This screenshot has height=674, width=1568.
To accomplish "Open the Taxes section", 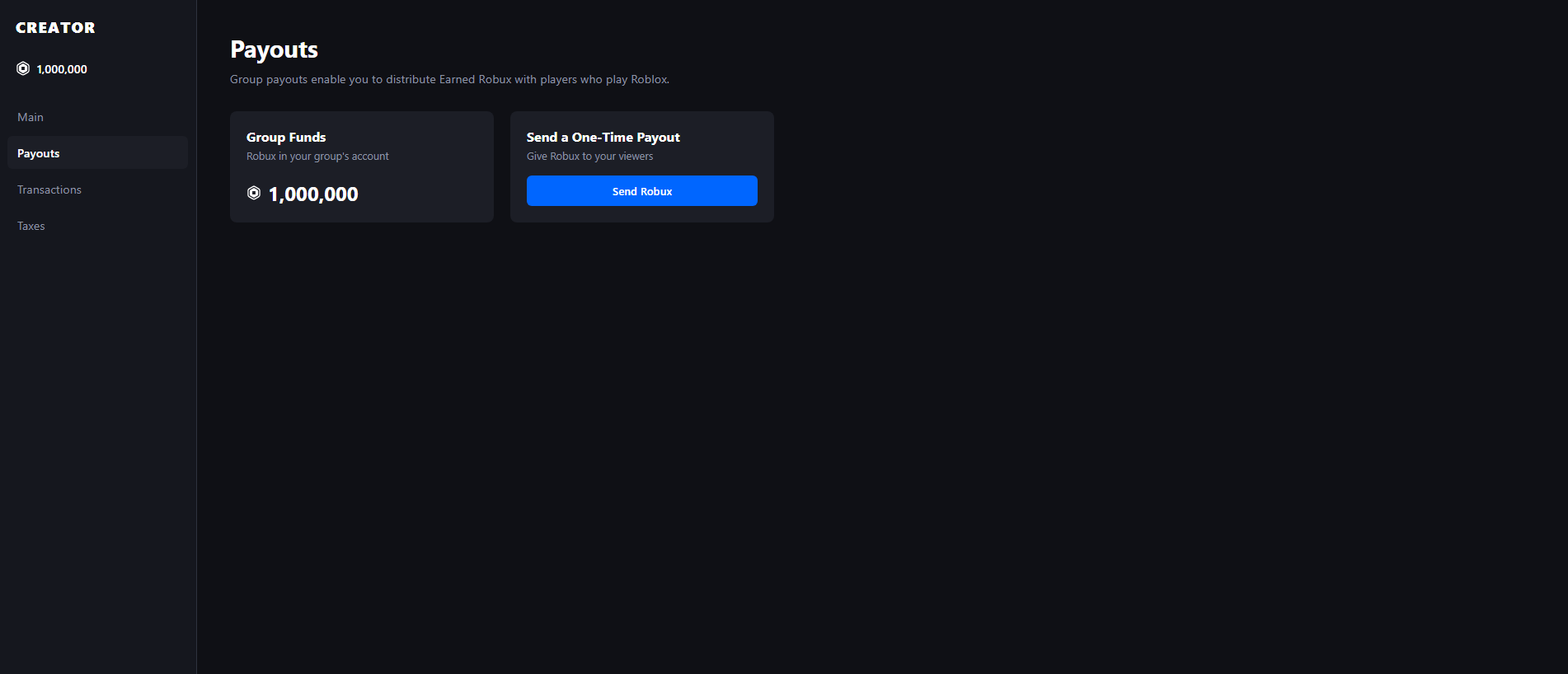I will click(x=97, y=226).
